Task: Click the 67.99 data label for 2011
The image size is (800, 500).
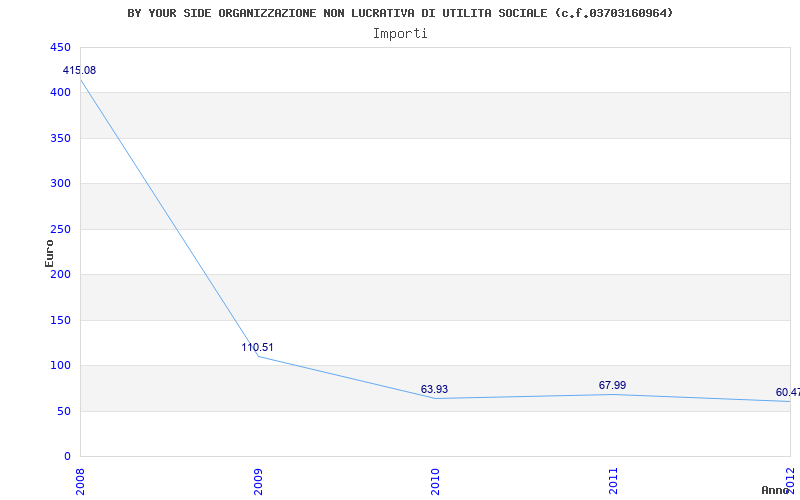Action: click(612, 385)
